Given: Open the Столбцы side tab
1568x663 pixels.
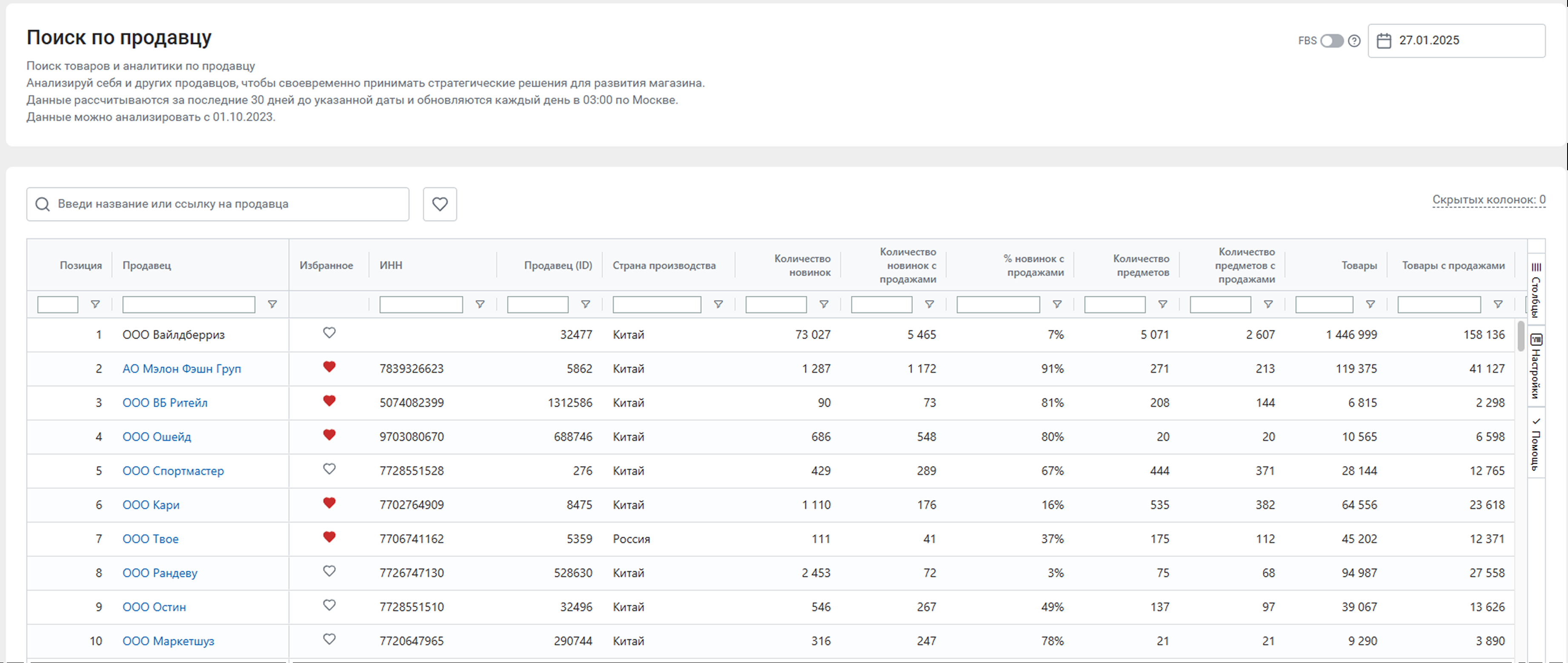Looking at the screenshot, I should 1536,289.
